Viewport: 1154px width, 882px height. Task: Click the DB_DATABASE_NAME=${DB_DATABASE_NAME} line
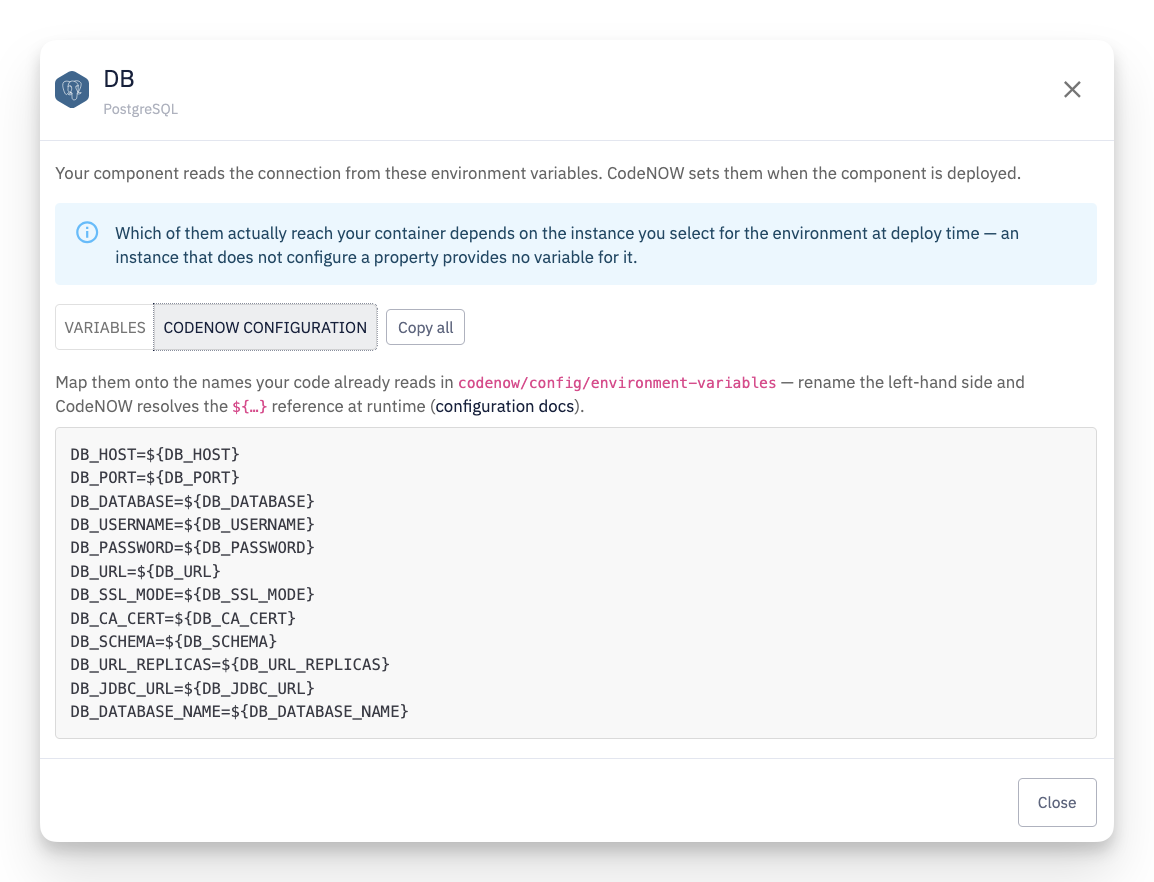[x=239, y=711]
